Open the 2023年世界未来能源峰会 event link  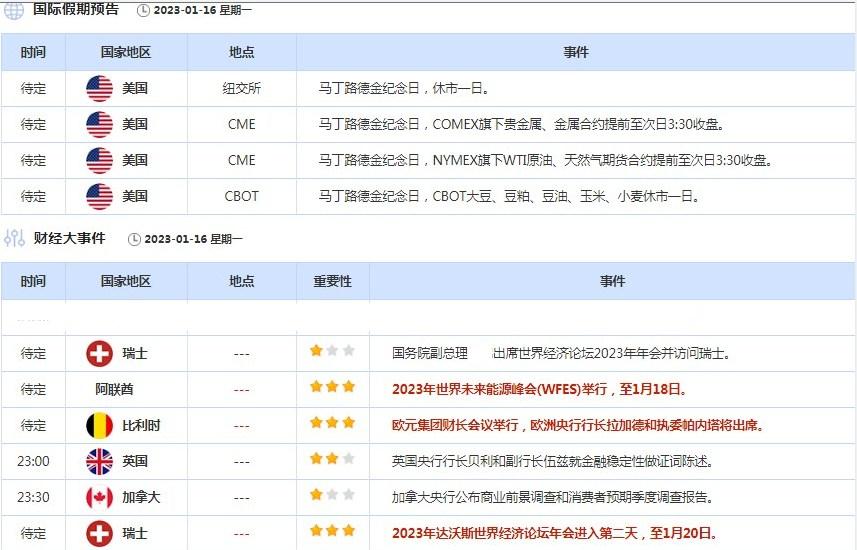[x=539, y=389]
